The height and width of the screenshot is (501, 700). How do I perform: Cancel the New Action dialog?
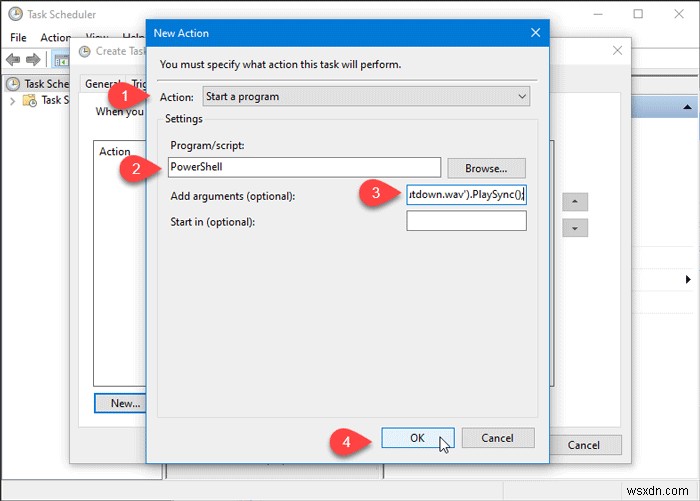click(x=497, y=438)
